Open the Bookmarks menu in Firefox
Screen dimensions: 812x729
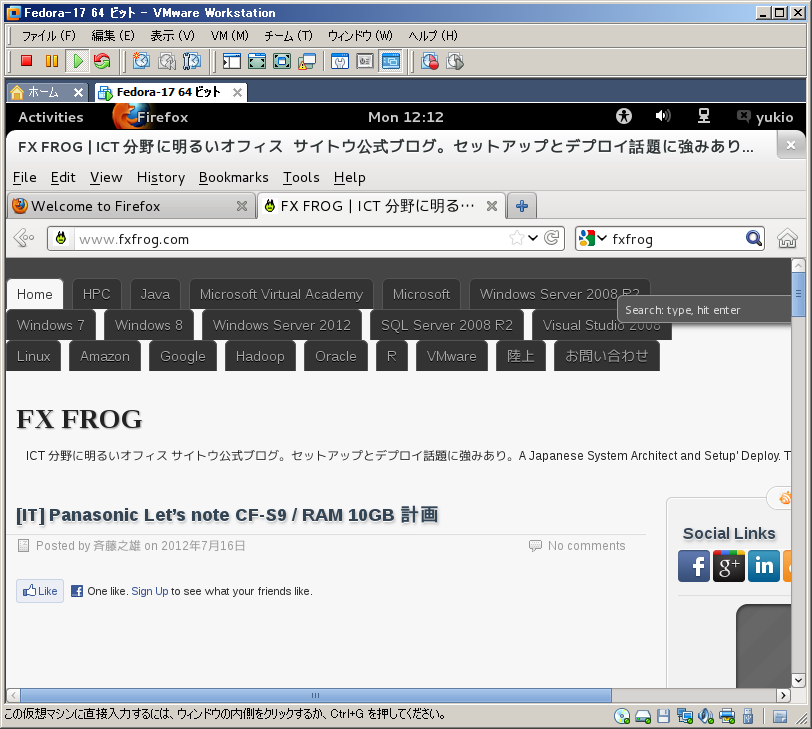pos(233,177)
